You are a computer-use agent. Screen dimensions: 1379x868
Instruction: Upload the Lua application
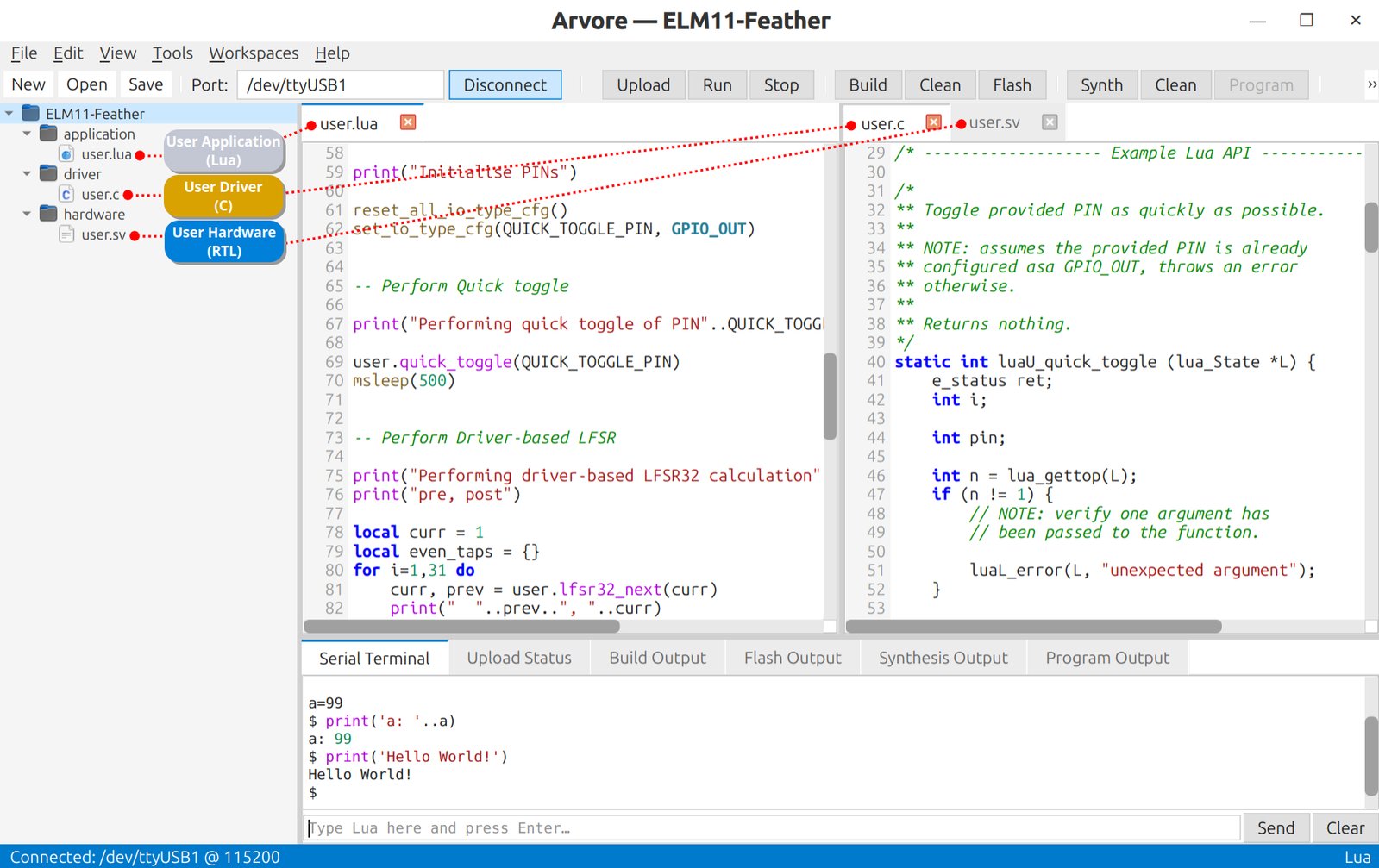coord(643,84)
